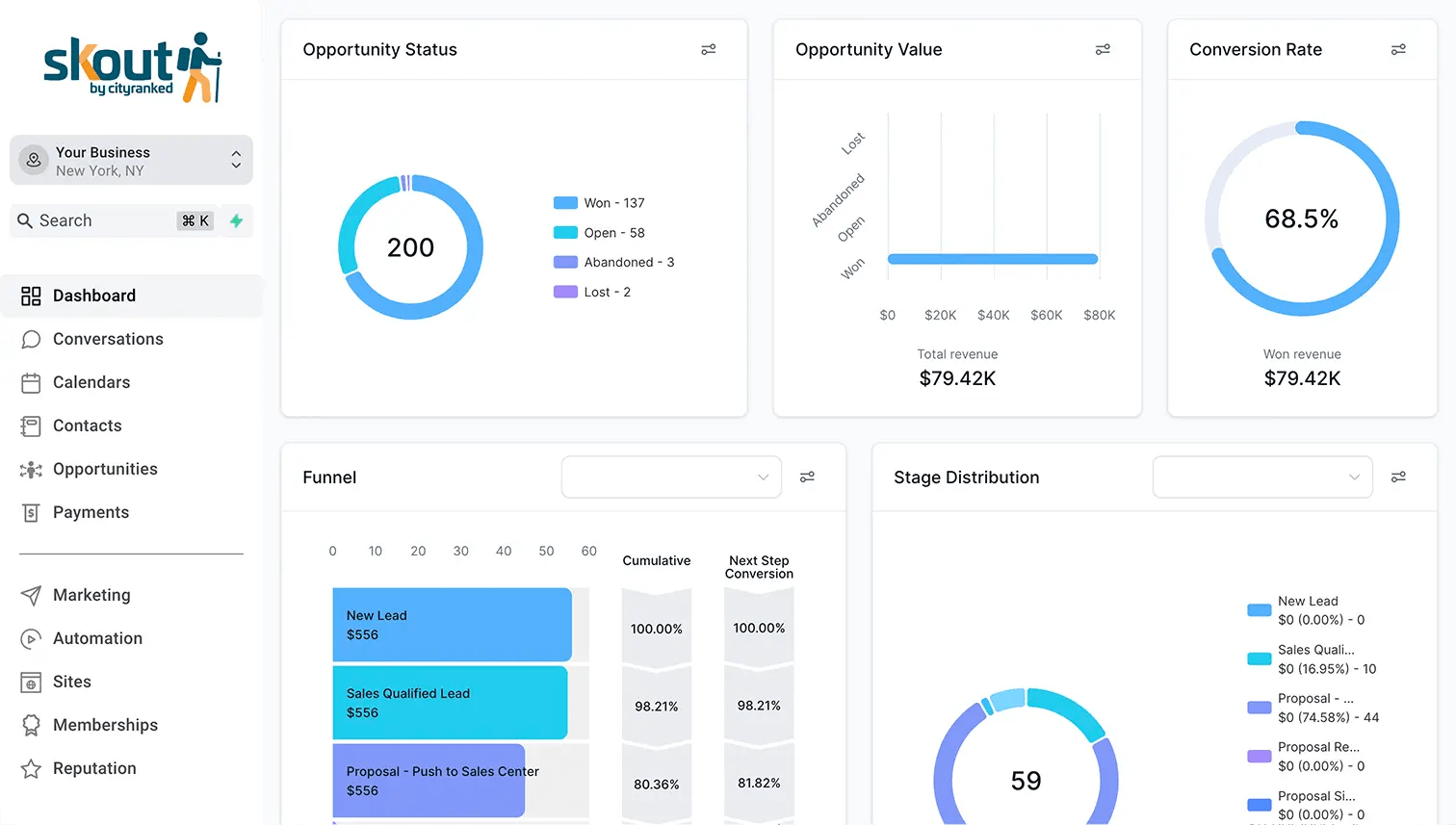Click the Lost purple legend color swatch
The width and height of the screenshot is (1456, 825).
(565, 292)
